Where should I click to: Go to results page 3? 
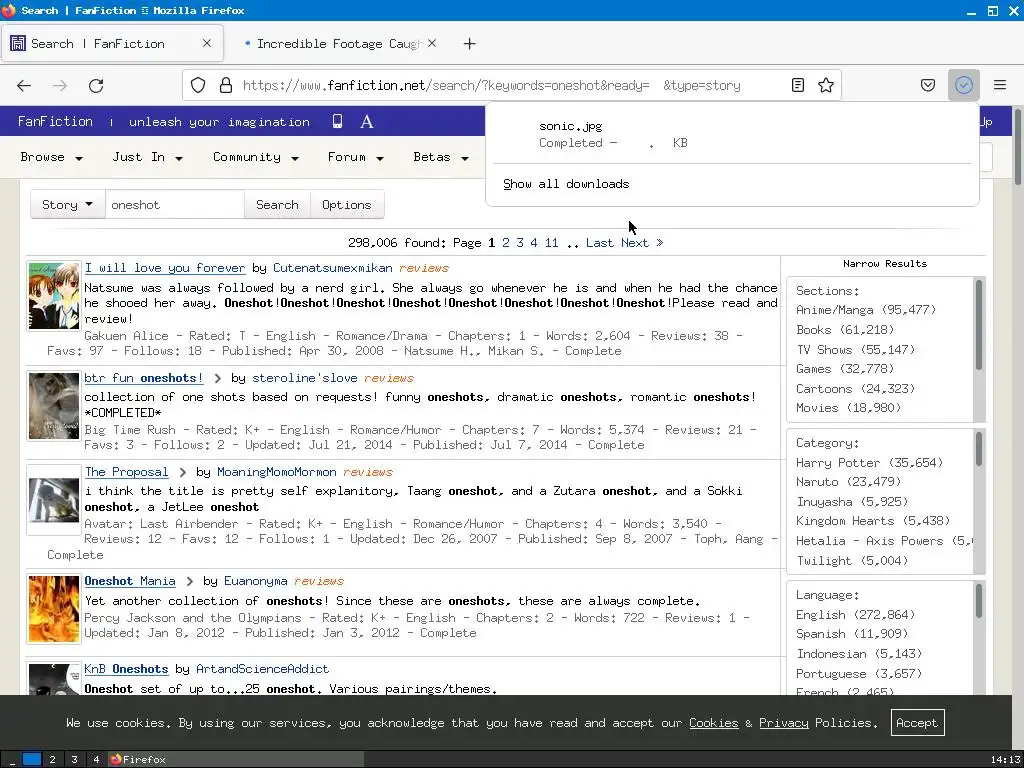[520, 243]
